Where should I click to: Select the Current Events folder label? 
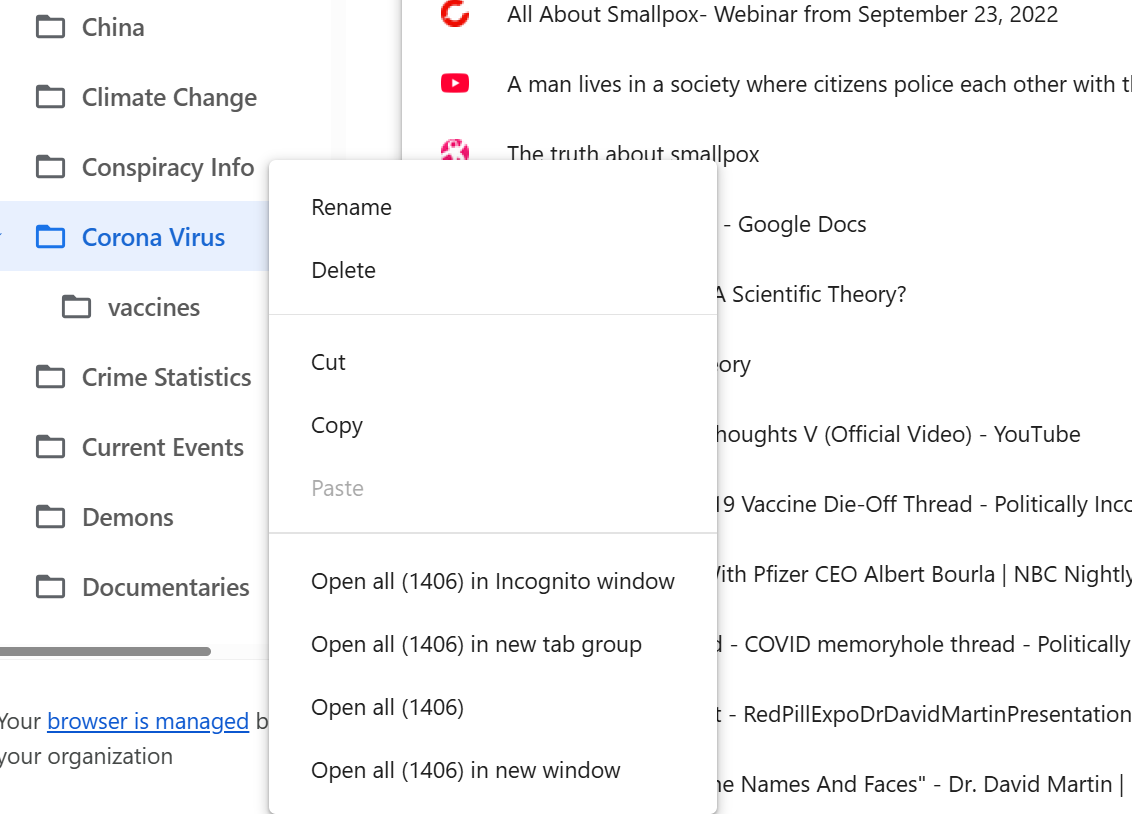pos(163,447)
